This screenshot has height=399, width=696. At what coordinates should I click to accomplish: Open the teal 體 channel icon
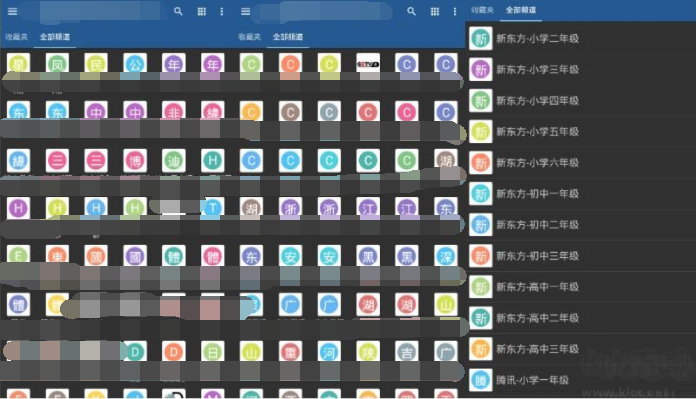click(x=174, y=256)
